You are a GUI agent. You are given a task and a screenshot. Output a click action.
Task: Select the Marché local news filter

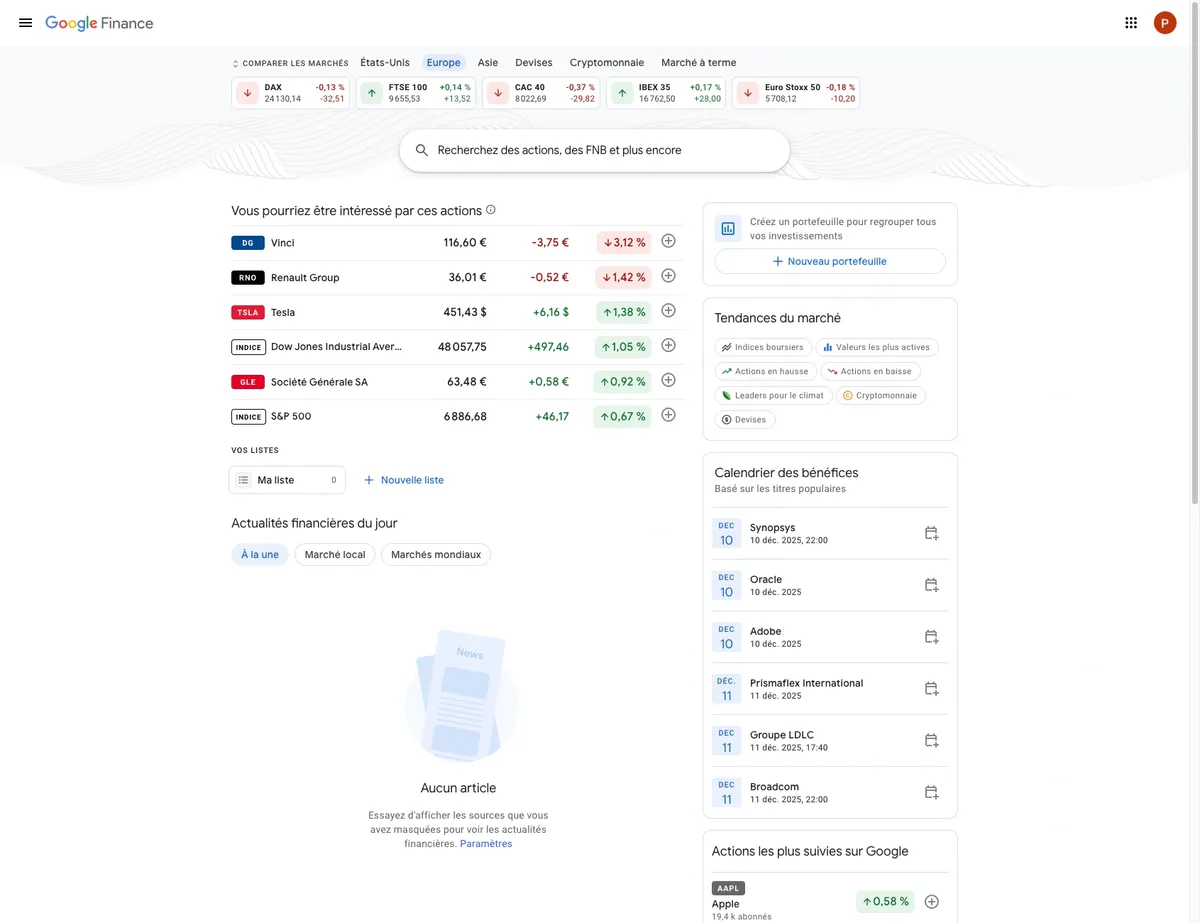pos(335,554)
